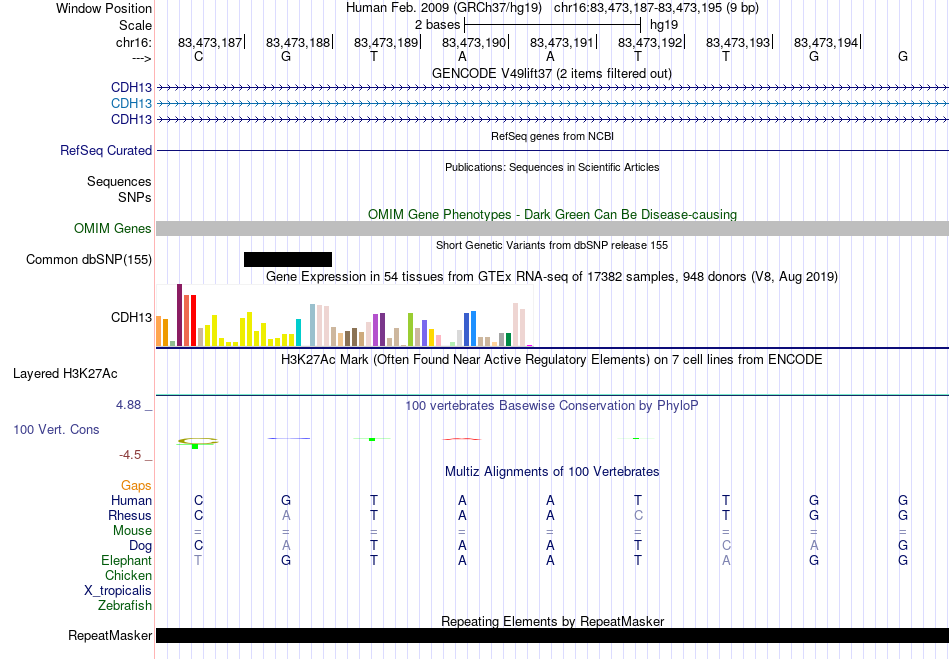Click 'Layered H3K27Ac' track label
The image size is (950, 659).
click(65, 374)
